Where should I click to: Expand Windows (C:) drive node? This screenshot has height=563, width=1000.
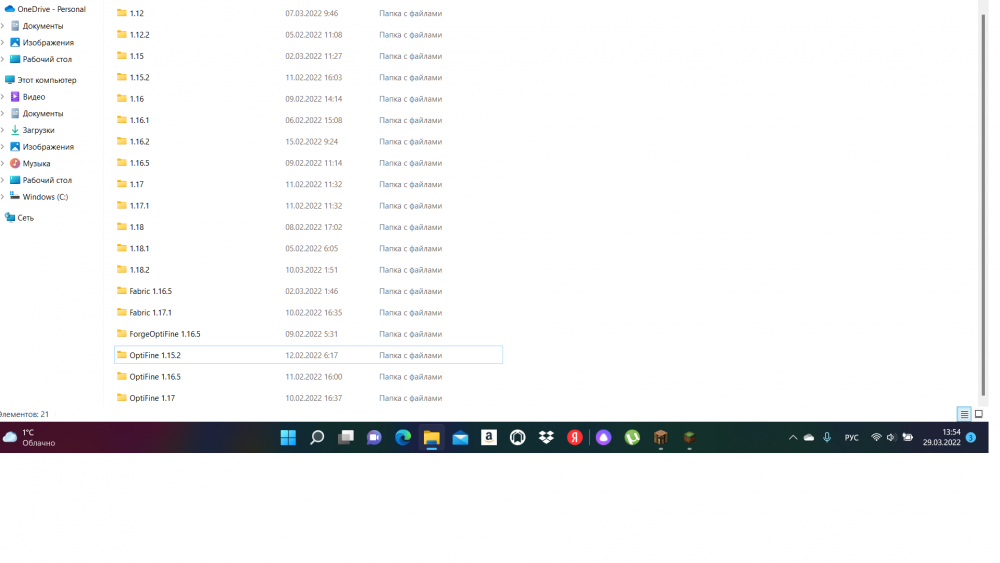3,197
